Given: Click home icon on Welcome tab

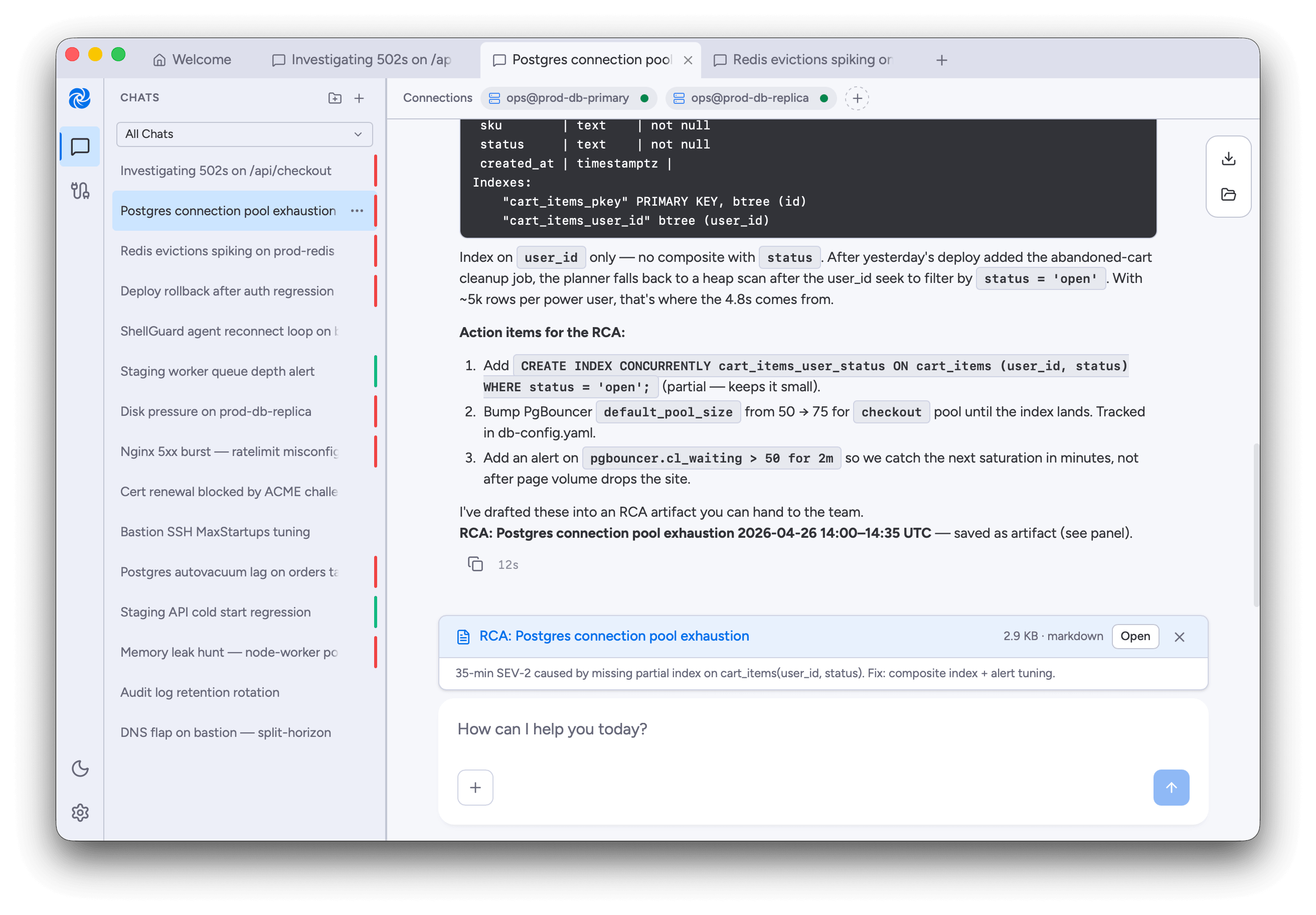Looking at the screenshot, I should 159,60.
